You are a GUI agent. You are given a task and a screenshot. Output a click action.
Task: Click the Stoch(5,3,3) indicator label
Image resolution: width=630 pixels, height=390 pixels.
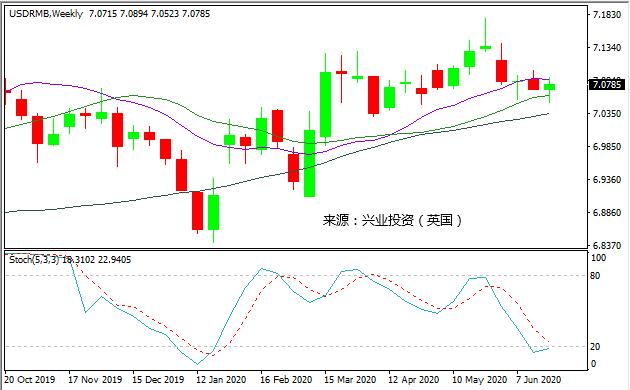34,259
